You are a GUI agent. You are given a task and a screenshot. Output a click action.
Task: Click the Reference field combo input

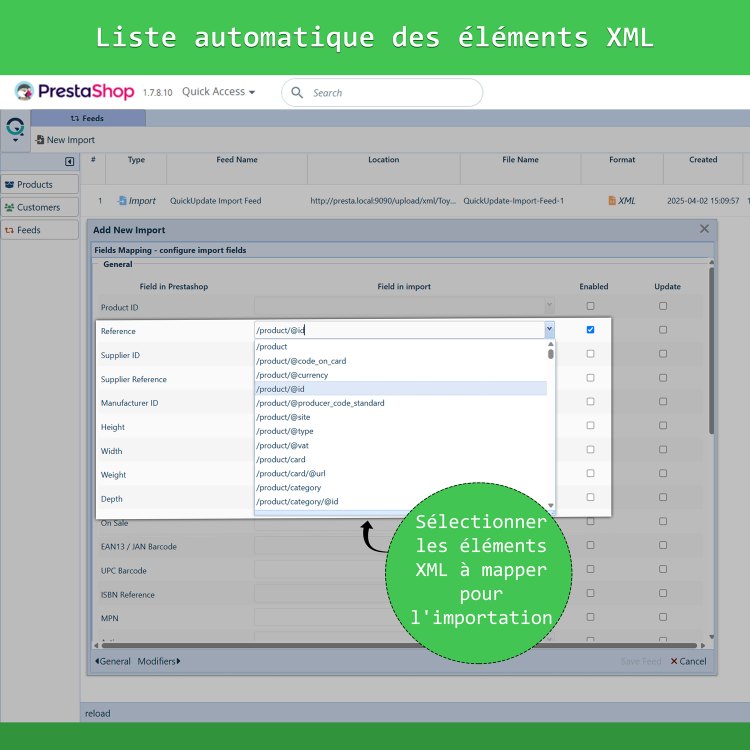pos(399,330)
